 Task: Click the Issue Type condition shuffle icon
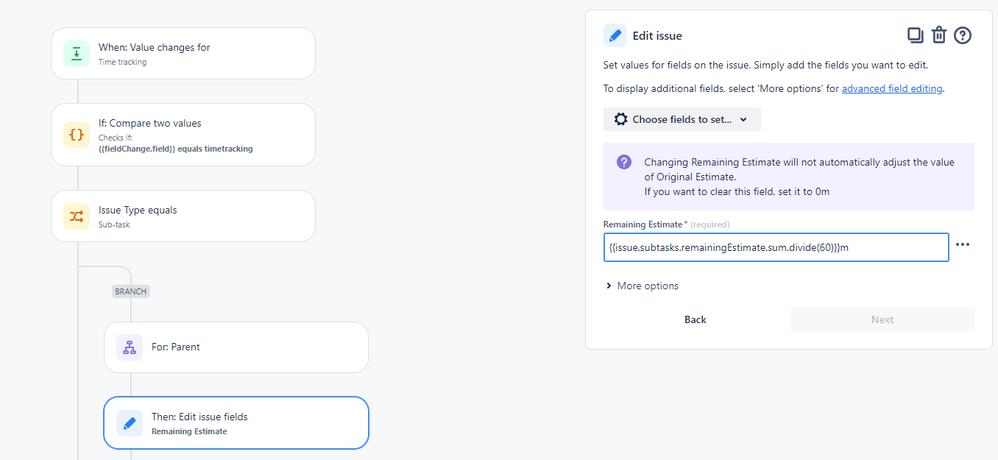76,216
